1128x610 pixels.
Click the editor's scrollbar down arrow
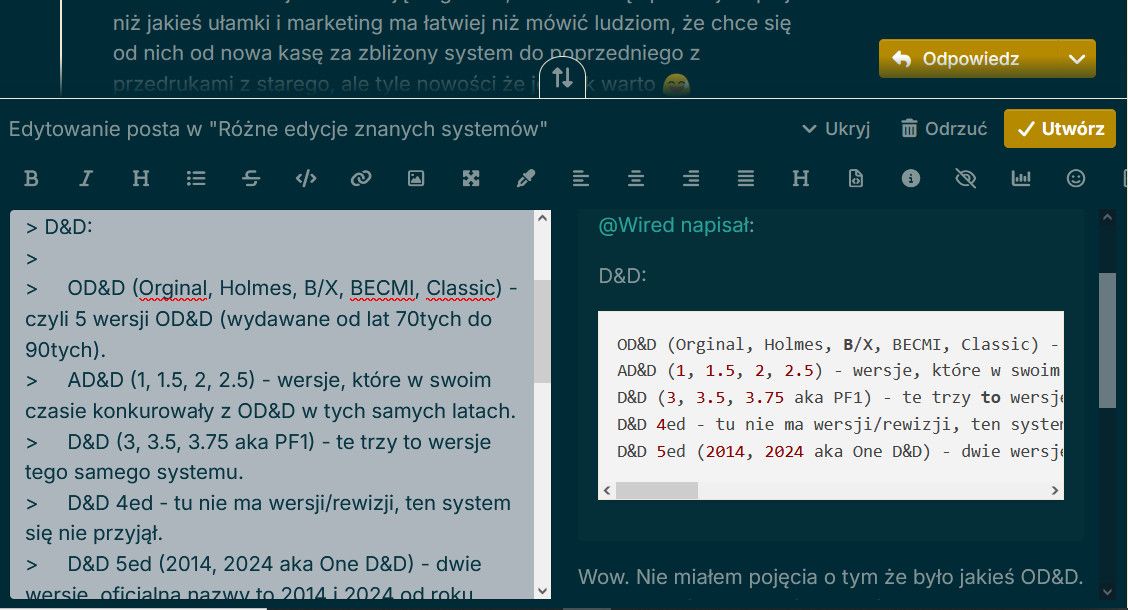[542, 591]
